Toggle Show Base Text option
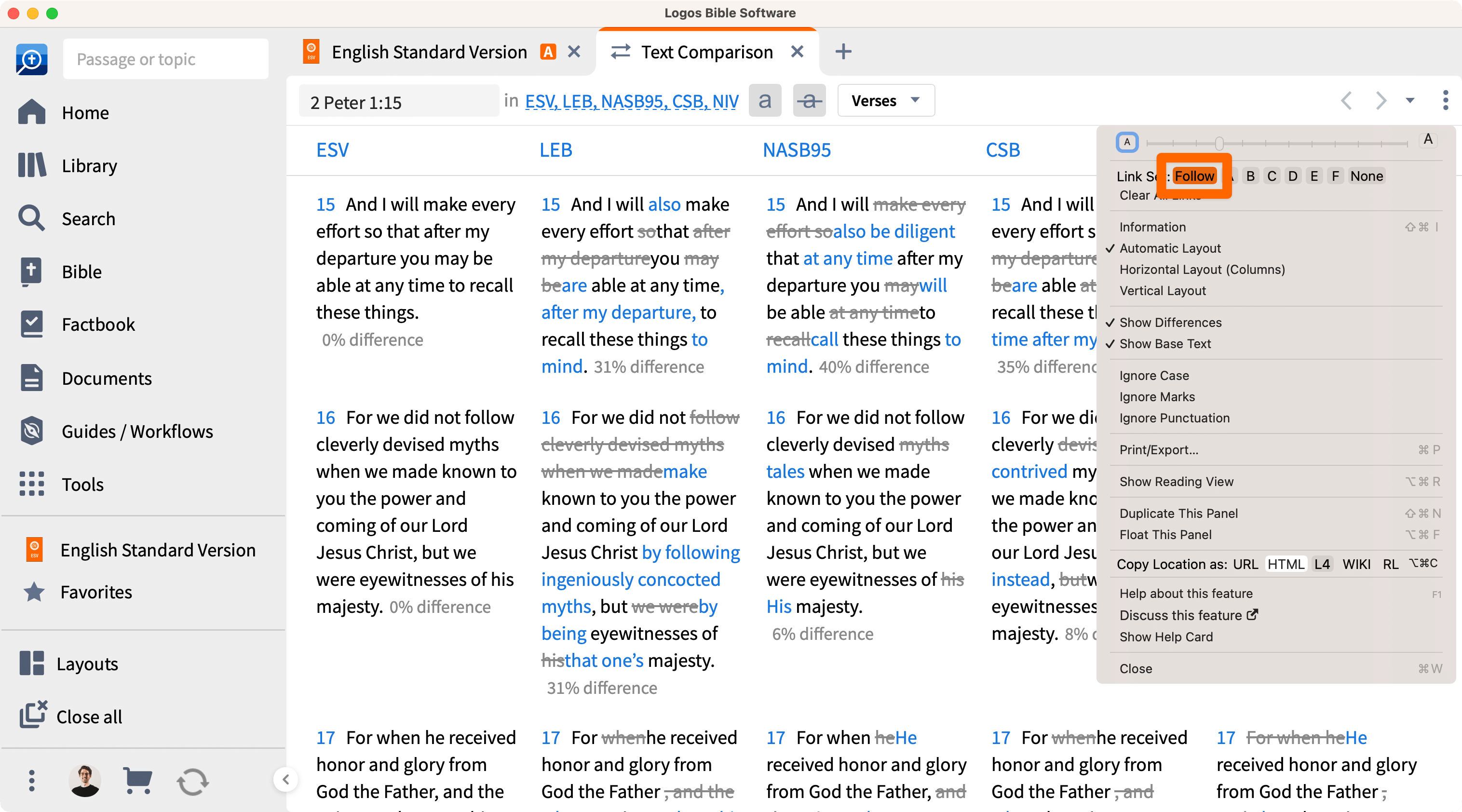This screenshot has height=812, width=1462. 1164,343
